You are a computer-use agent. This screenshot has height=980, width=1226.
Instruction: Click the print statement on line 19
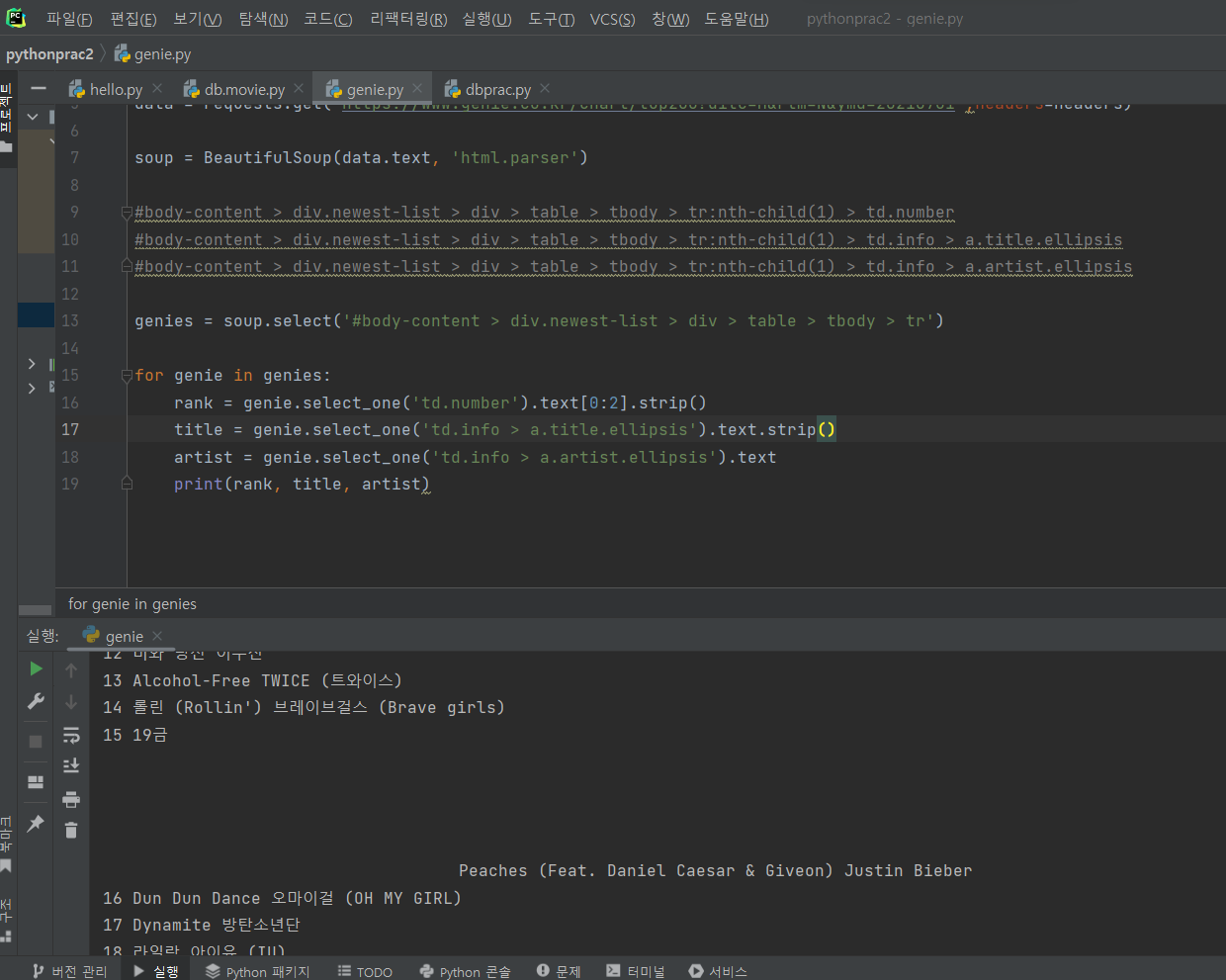[302, 485]
